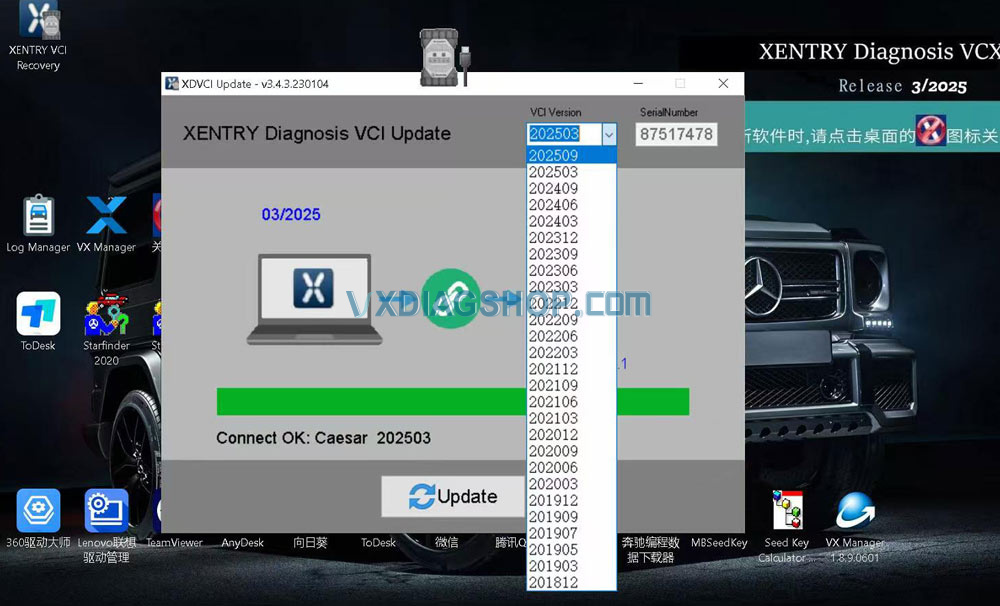Image resolution: width=1000 pixels, height=606 pixels.
Task: Select version 202503 from list
Action: pos(571,172)
